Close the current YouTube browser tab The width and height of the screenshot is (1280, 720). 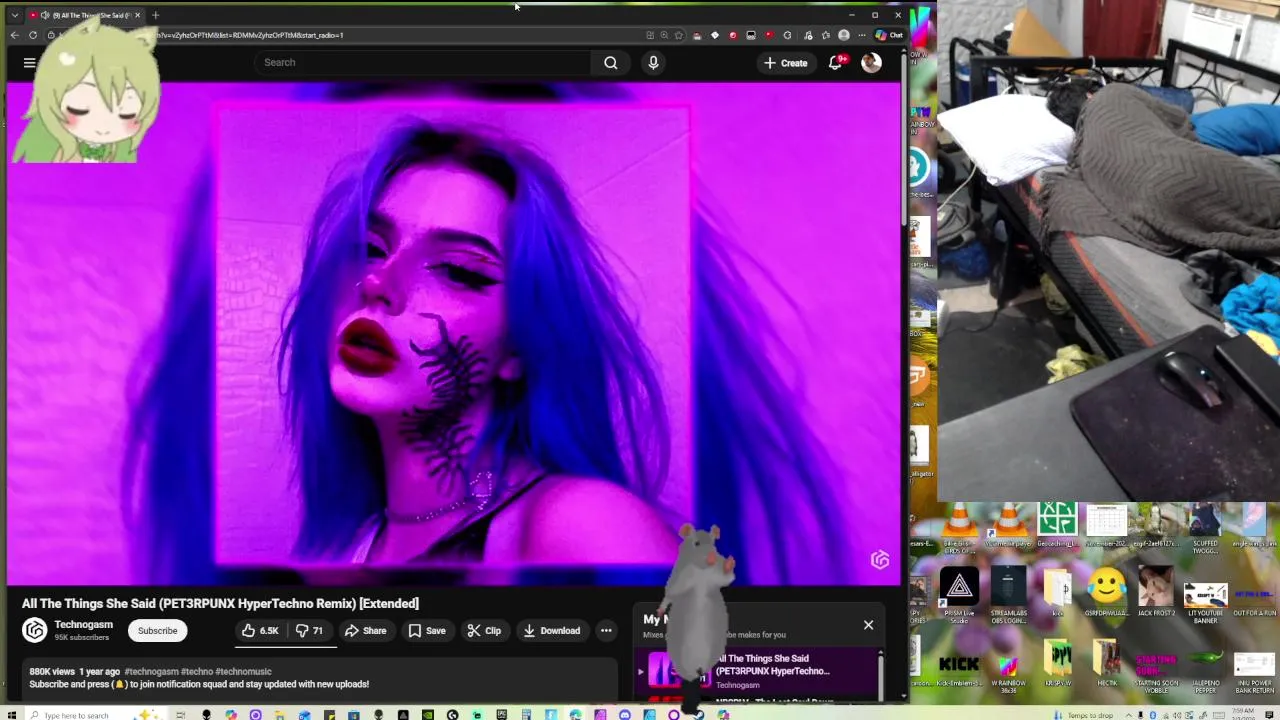tap(138, 15)
